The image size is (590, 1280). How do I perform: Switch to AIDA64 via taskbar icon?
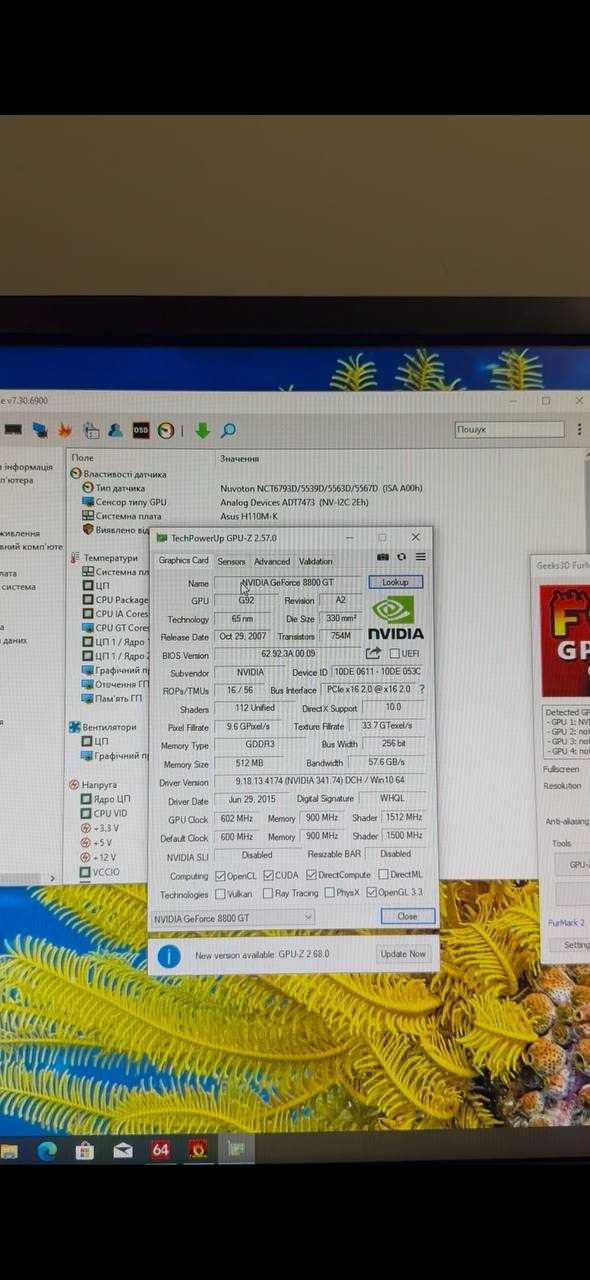[160, 1150]
